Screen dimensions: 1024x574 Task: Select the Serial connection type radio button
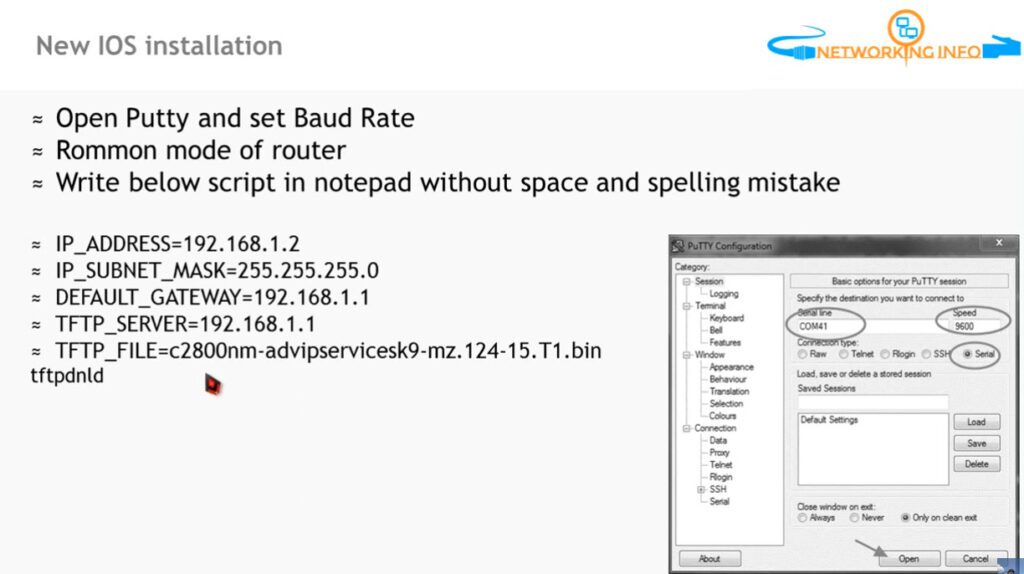tap(967, 354)
